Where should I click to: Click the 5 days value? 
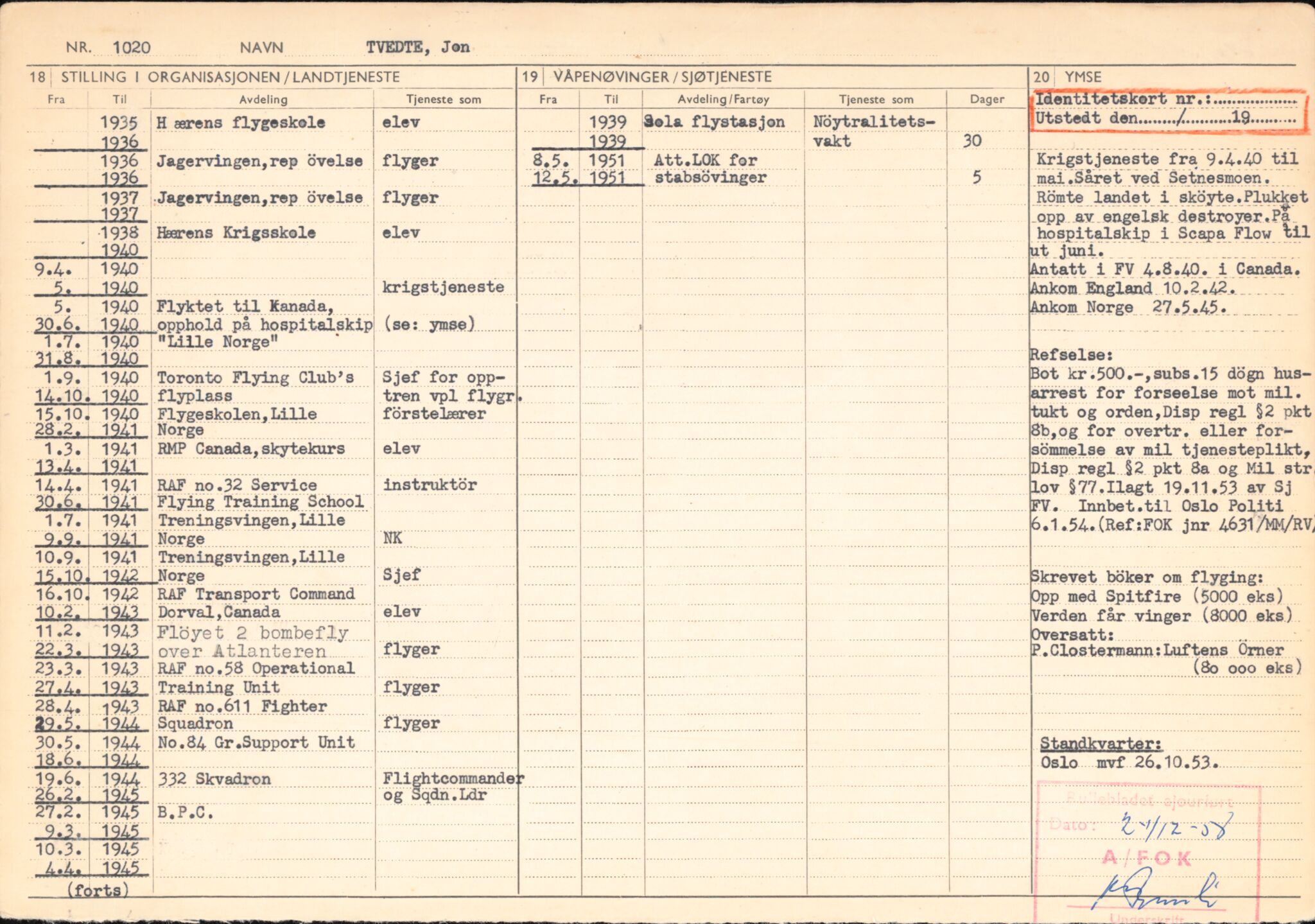pyautogui.click(x=977, y=177)
